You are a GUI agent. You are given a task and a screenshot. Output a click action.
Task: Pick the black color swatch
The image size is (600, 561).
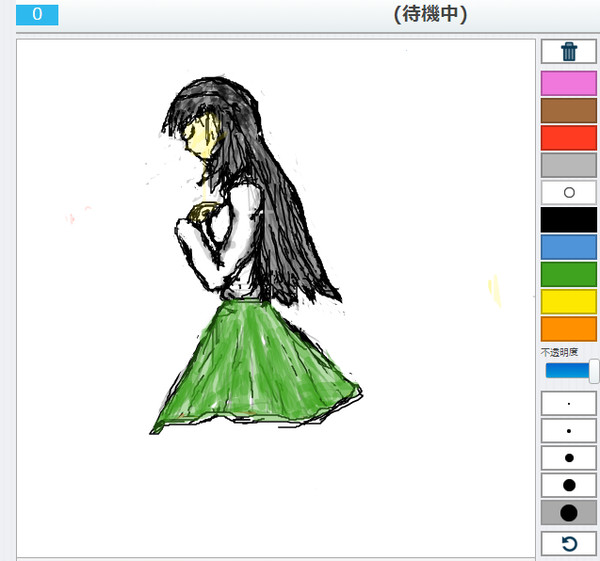569,220
